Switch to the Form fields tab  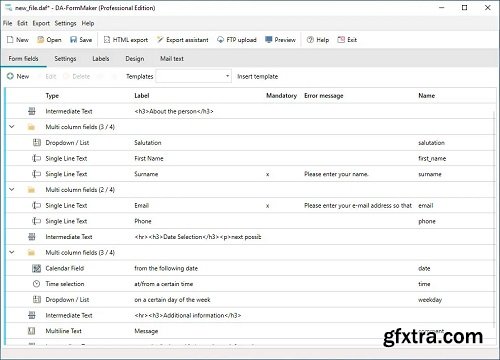pos(23,59)
